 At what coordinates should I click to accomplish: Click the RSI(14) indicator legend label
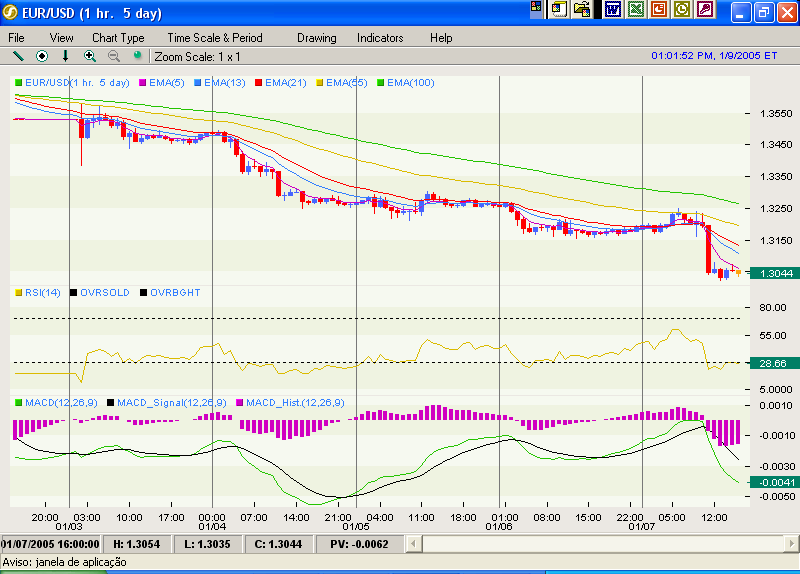pyautogui.click(x=43, y=293)
